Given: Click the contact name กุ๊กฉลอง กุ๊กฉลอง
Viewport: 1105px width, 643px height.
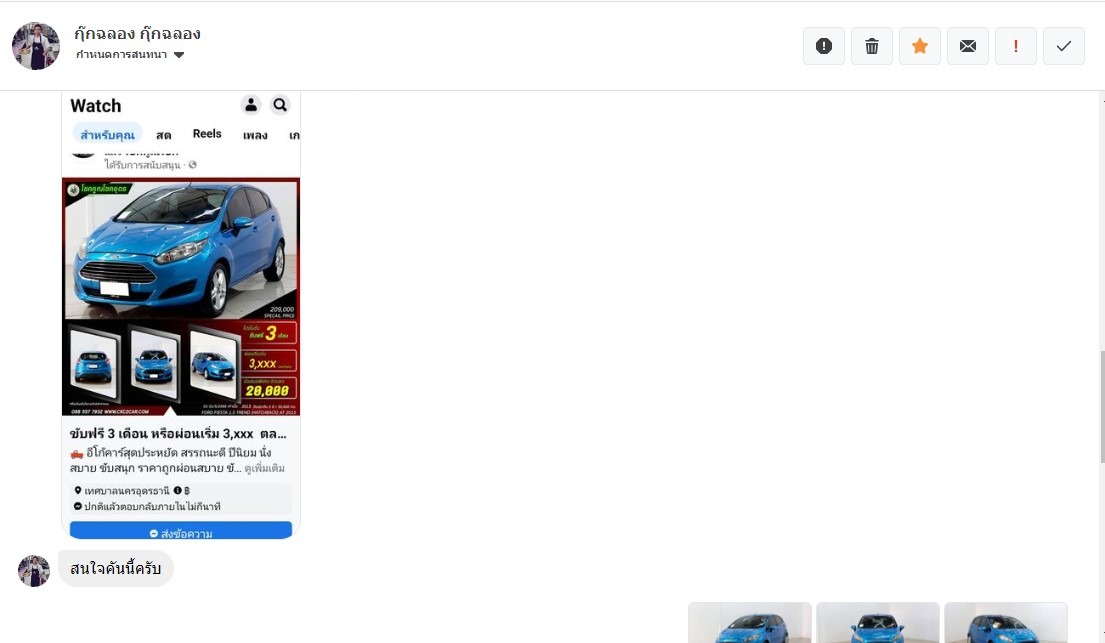Looking at the screenshot, I should pyautogui.click(x=137, y=34).
